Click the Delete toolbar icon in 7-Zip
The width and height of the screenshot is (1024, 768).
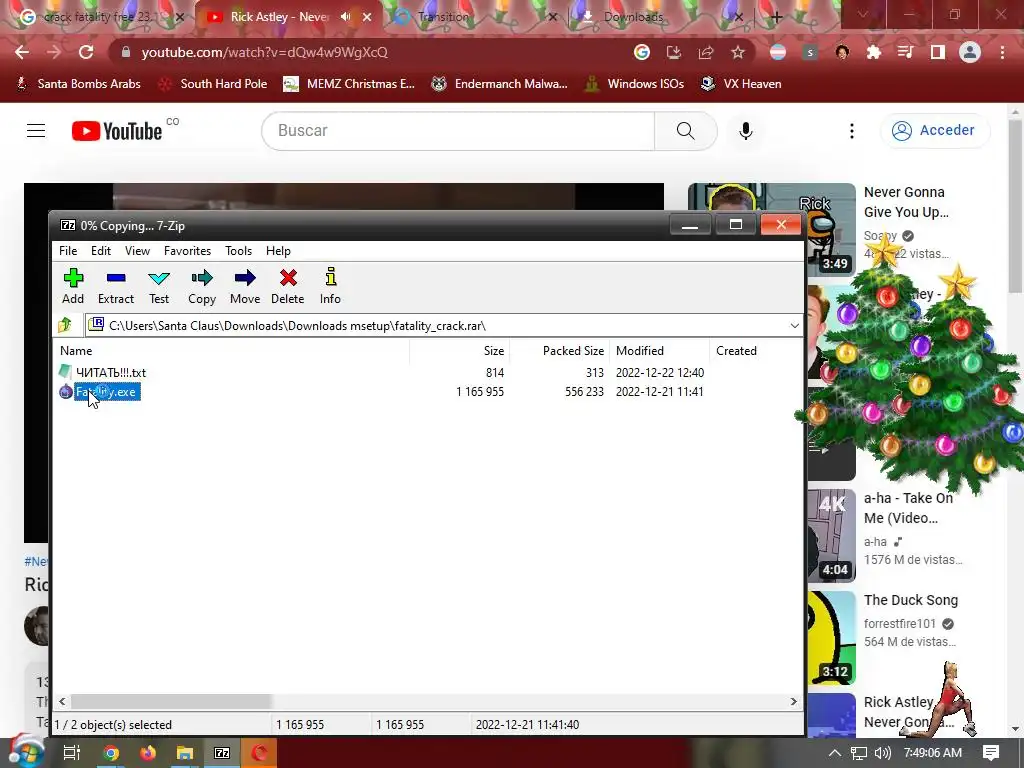[287, 286]
